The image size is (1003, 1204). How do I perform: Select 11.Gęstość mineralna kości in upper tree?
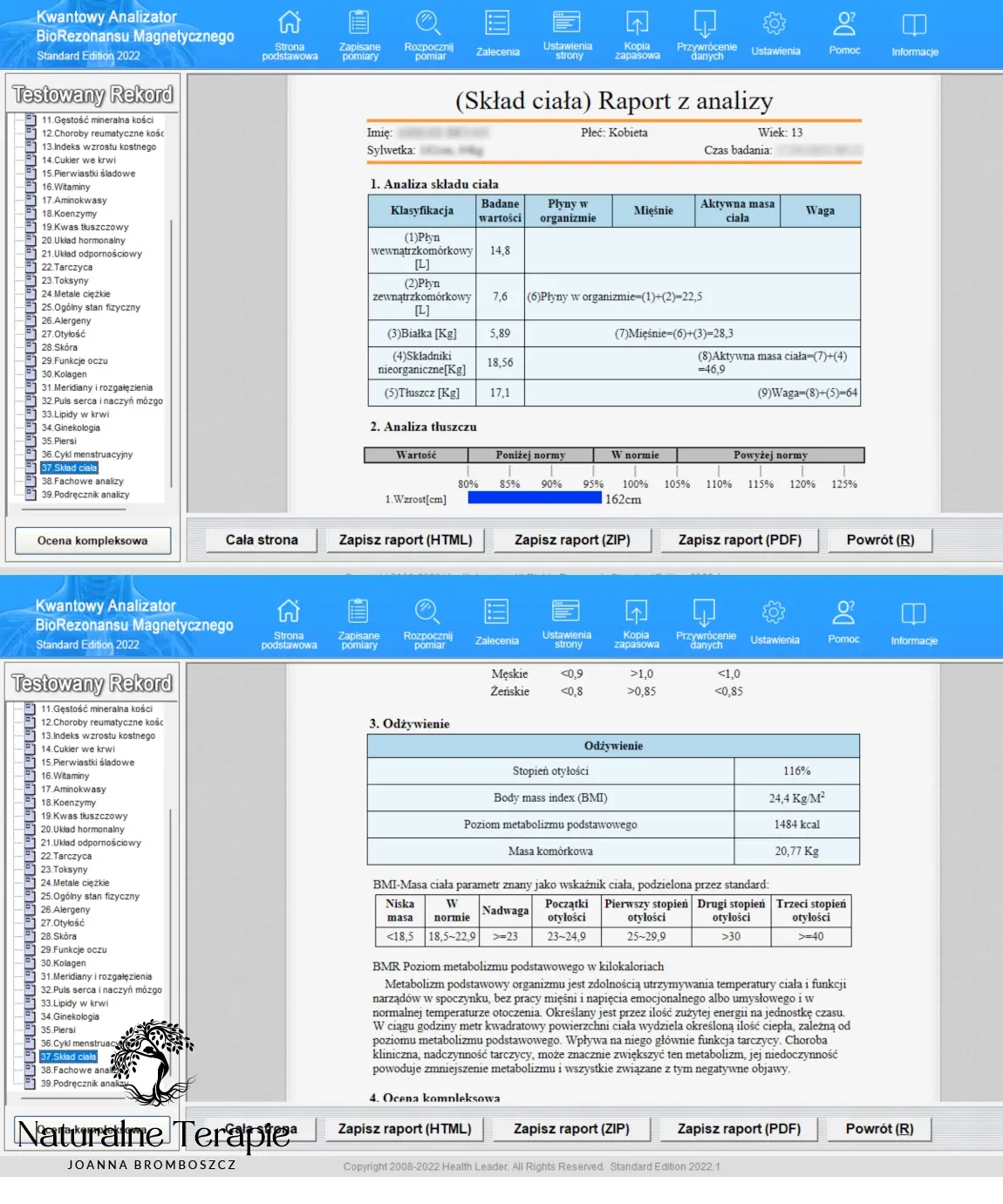tap(98, 120)
